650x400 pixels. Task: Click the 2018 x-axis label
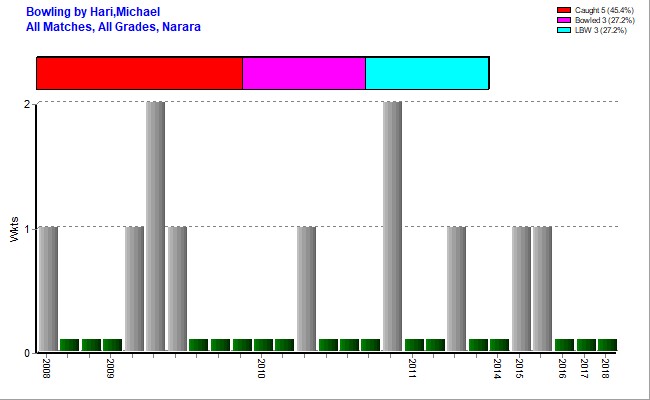[605, 368]
